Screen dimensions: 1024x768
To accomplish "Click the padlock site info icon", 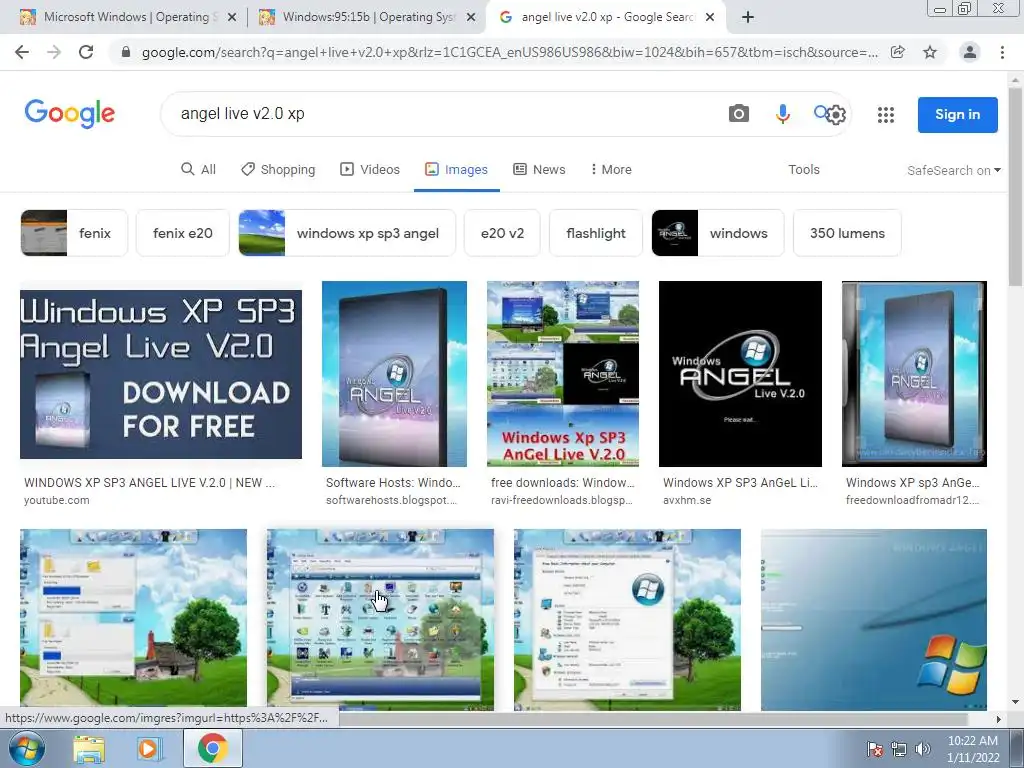I will point(126,52).
